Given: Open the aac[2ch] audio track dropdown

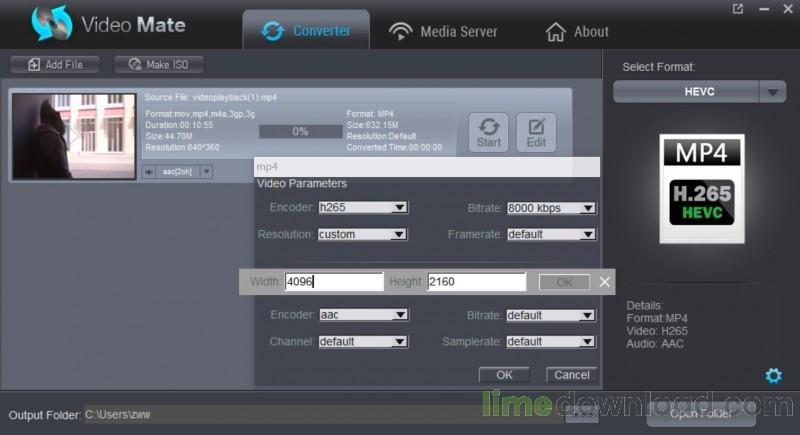Looking at the screenshot, I should [x=207, y=171].
